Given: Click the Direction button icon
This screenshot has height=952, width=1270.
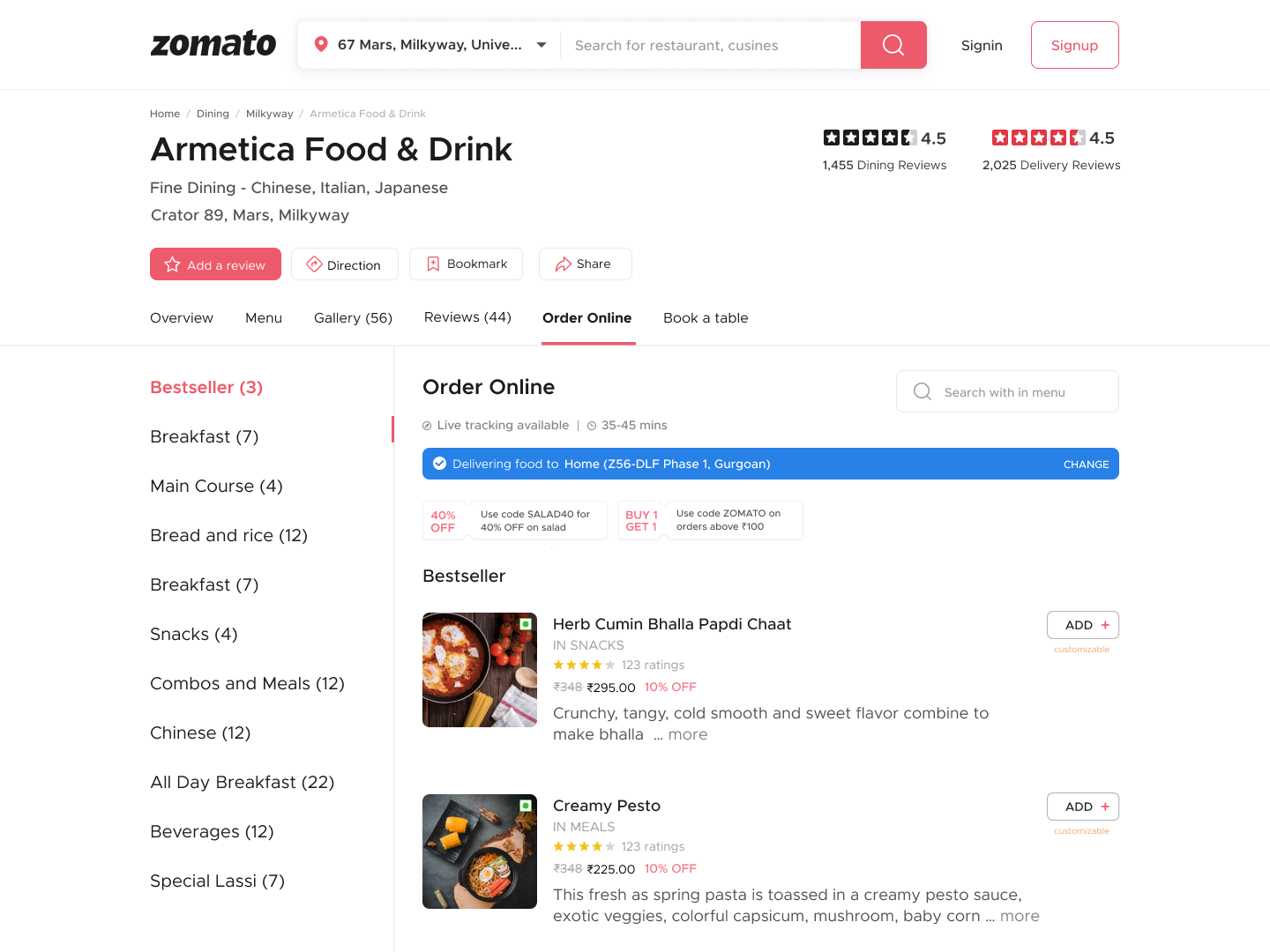Looking at the screenshot, I should tap(314, 264).
